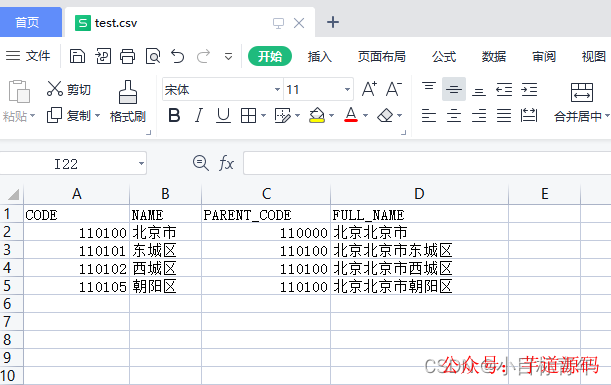Cut selection with the scissors icon

[x=55, y=89]
